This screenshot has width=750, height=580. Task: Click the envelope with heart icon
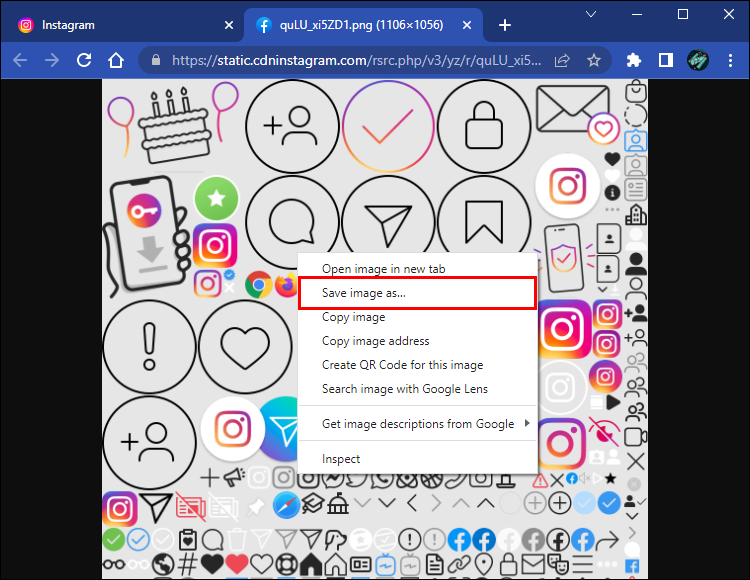pos(577,114)
